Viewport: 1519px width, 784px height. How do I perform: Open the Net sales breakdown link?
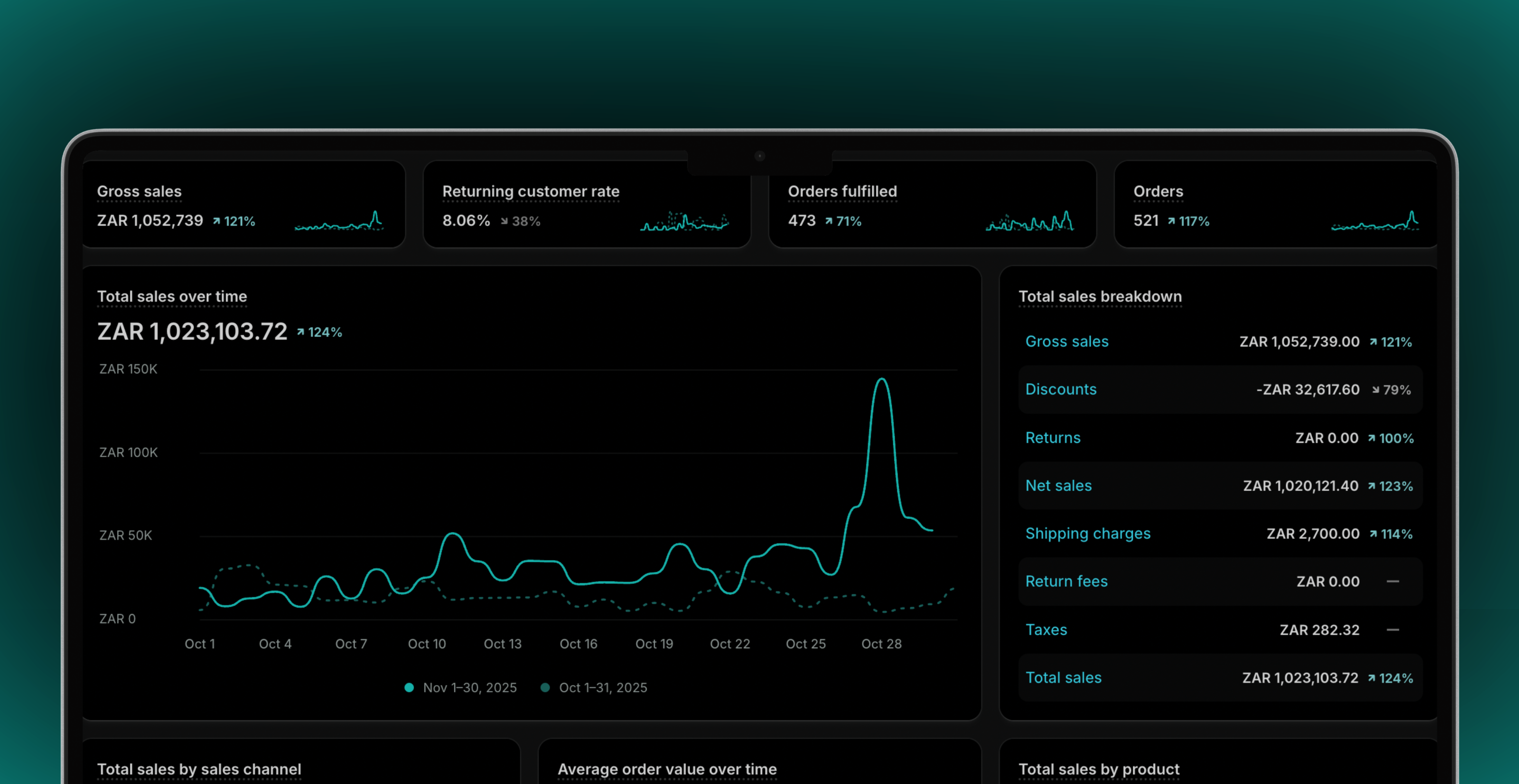pyautogui.click(x=1058, y=486)
